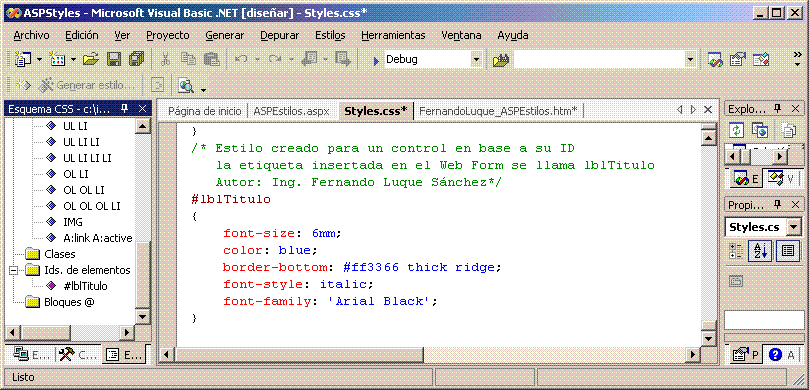The height and width of the screenshot is (390, 809).
Task: Open the Ayuda menu
Action: click(x=512, y=35)
